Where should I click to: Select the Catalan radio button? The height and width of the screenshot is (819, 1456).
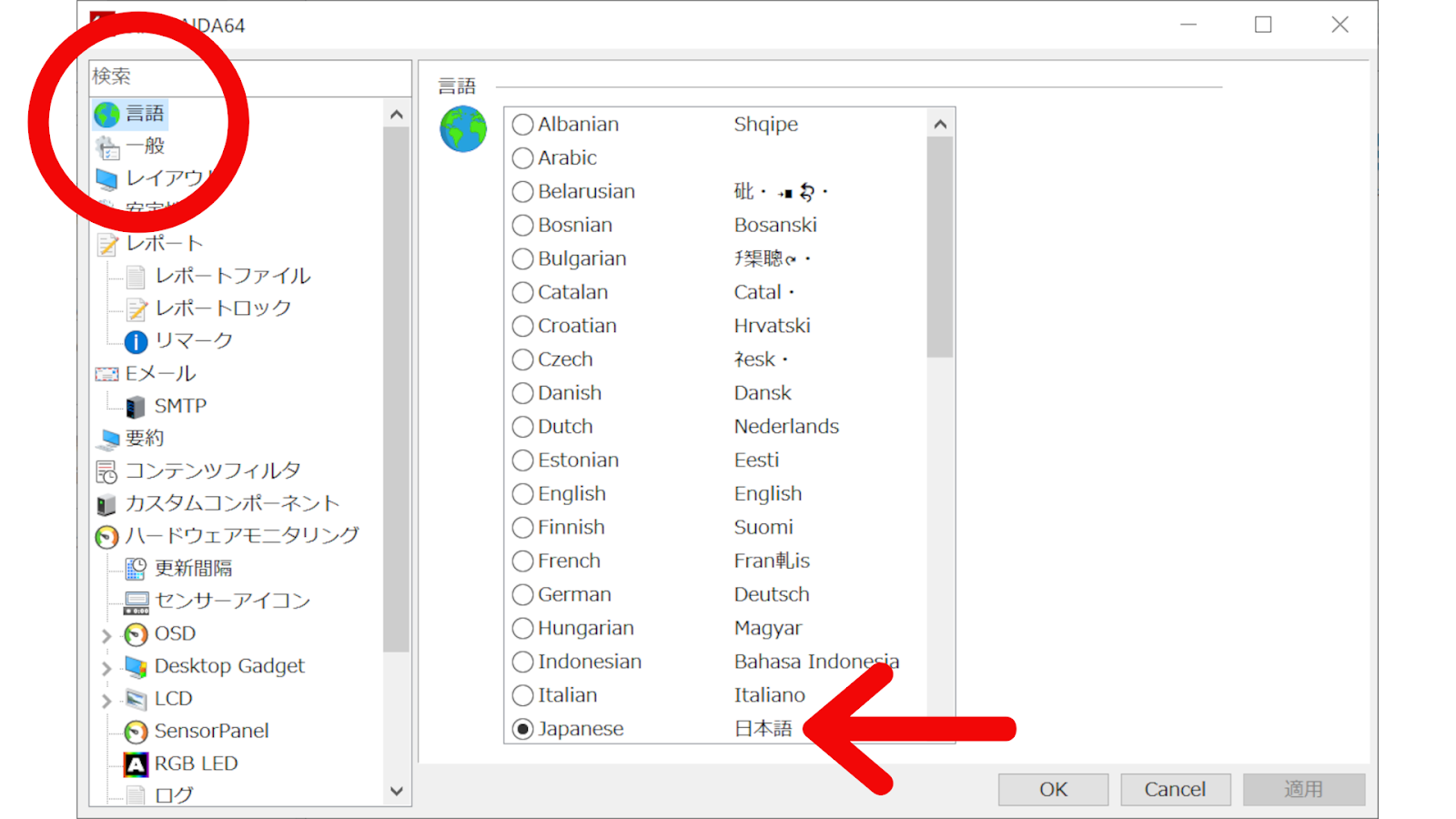click(522, 293)
